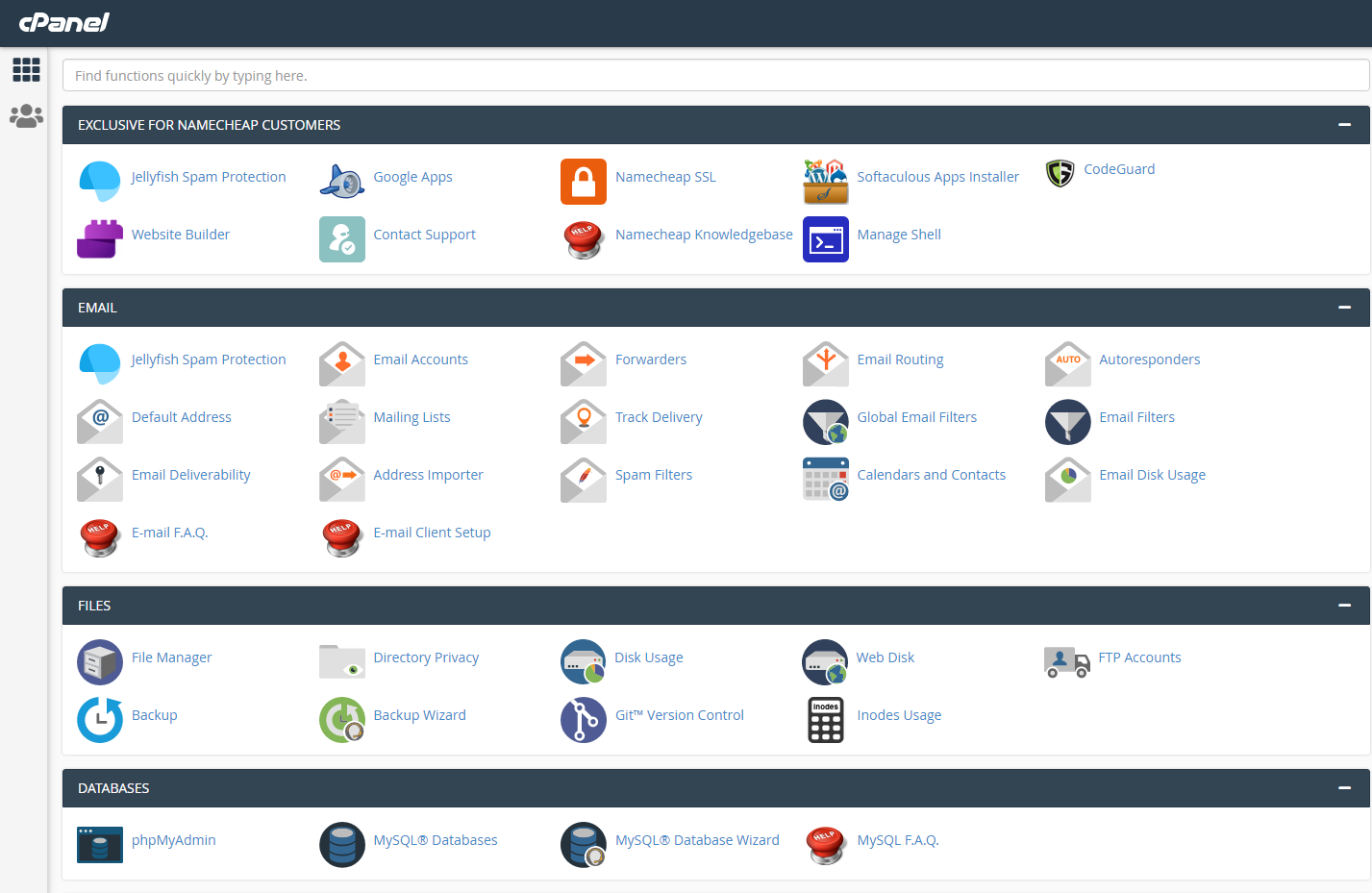Click the FILES section header title
The image size is (1372, 893).
coord(94,606)
